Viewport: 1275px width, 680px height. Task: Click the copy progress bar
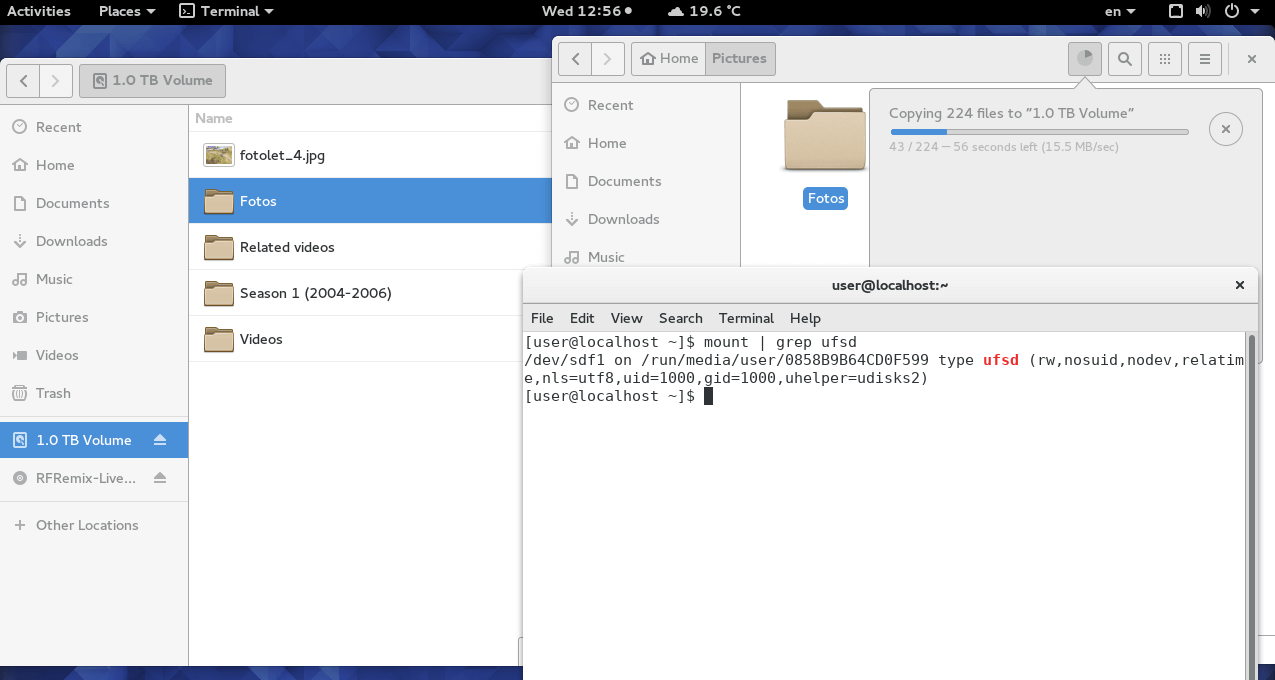1039,132
